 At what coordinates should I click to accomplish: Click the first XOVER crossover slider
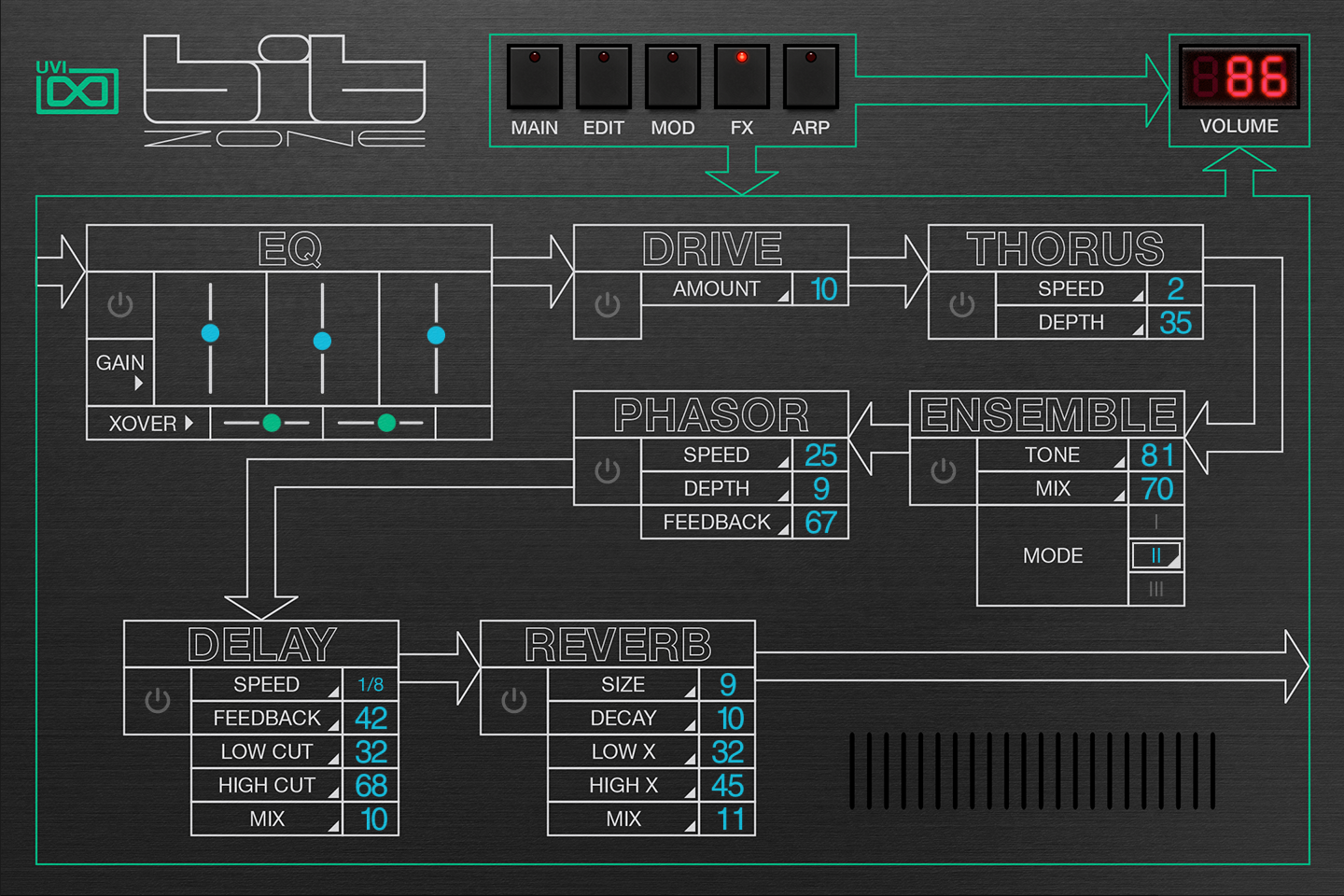click(267, 423)
